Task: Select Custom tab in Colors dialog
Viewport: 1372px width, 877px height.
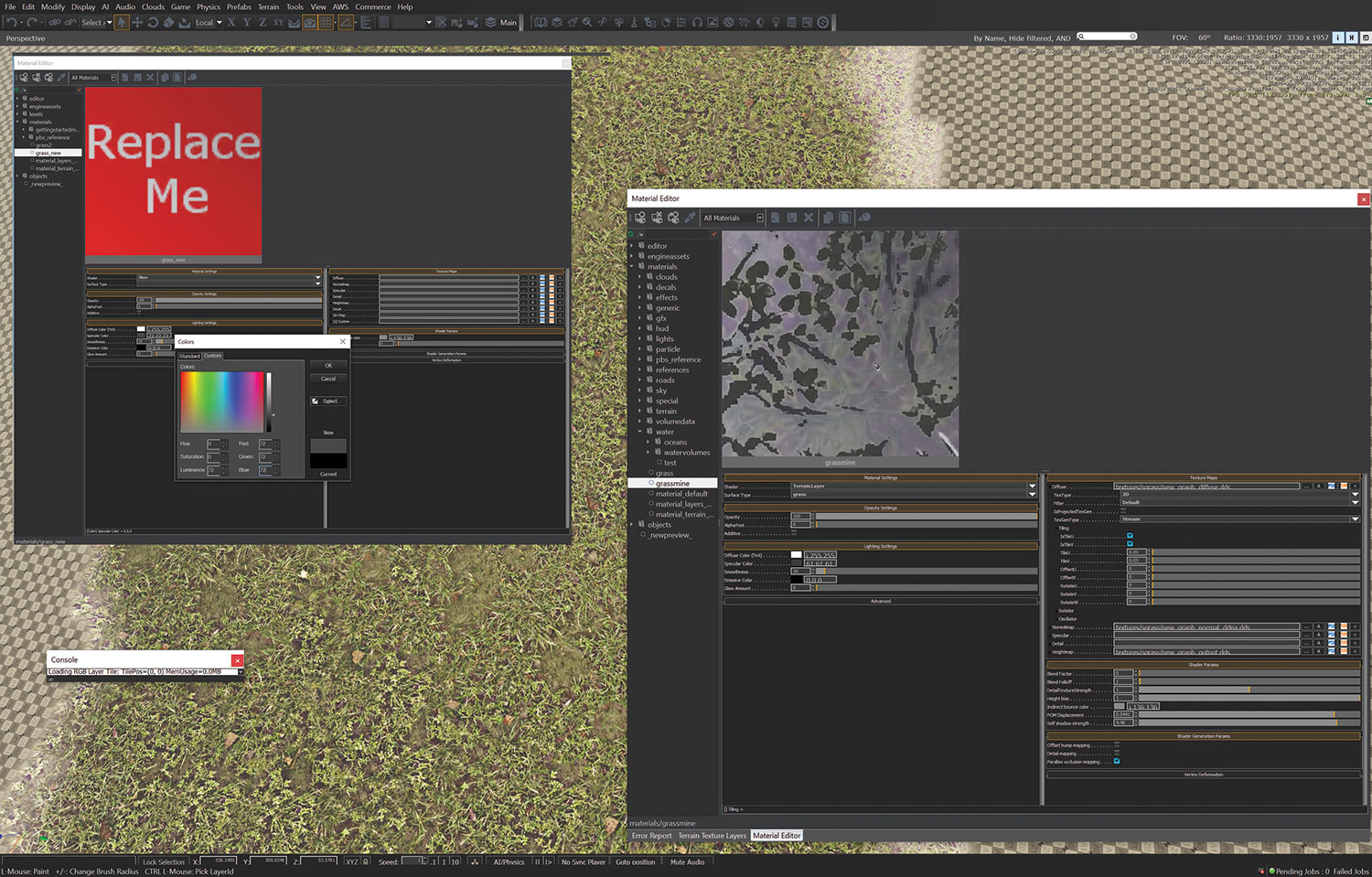Action: click(212, 356)
